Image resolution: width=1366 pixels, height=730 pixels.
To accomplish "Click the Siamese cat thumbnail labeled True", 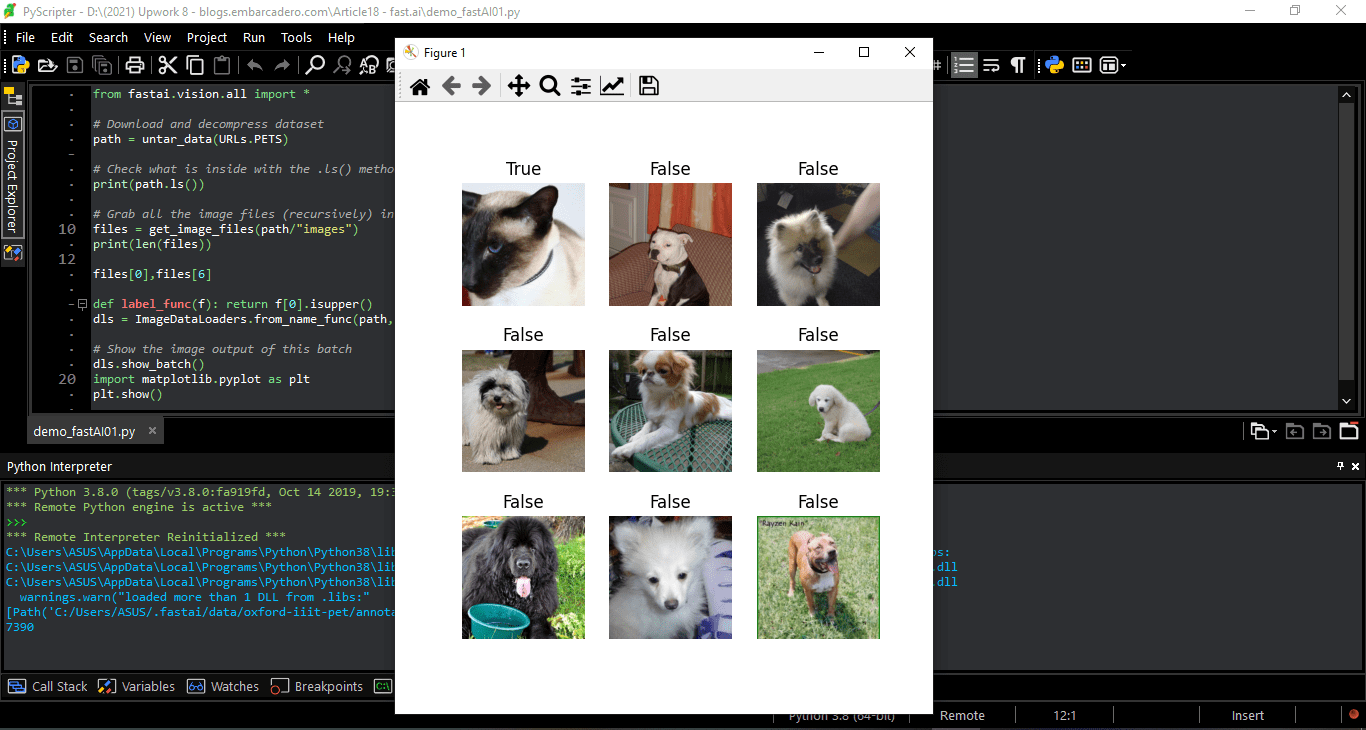I will 523,244.
